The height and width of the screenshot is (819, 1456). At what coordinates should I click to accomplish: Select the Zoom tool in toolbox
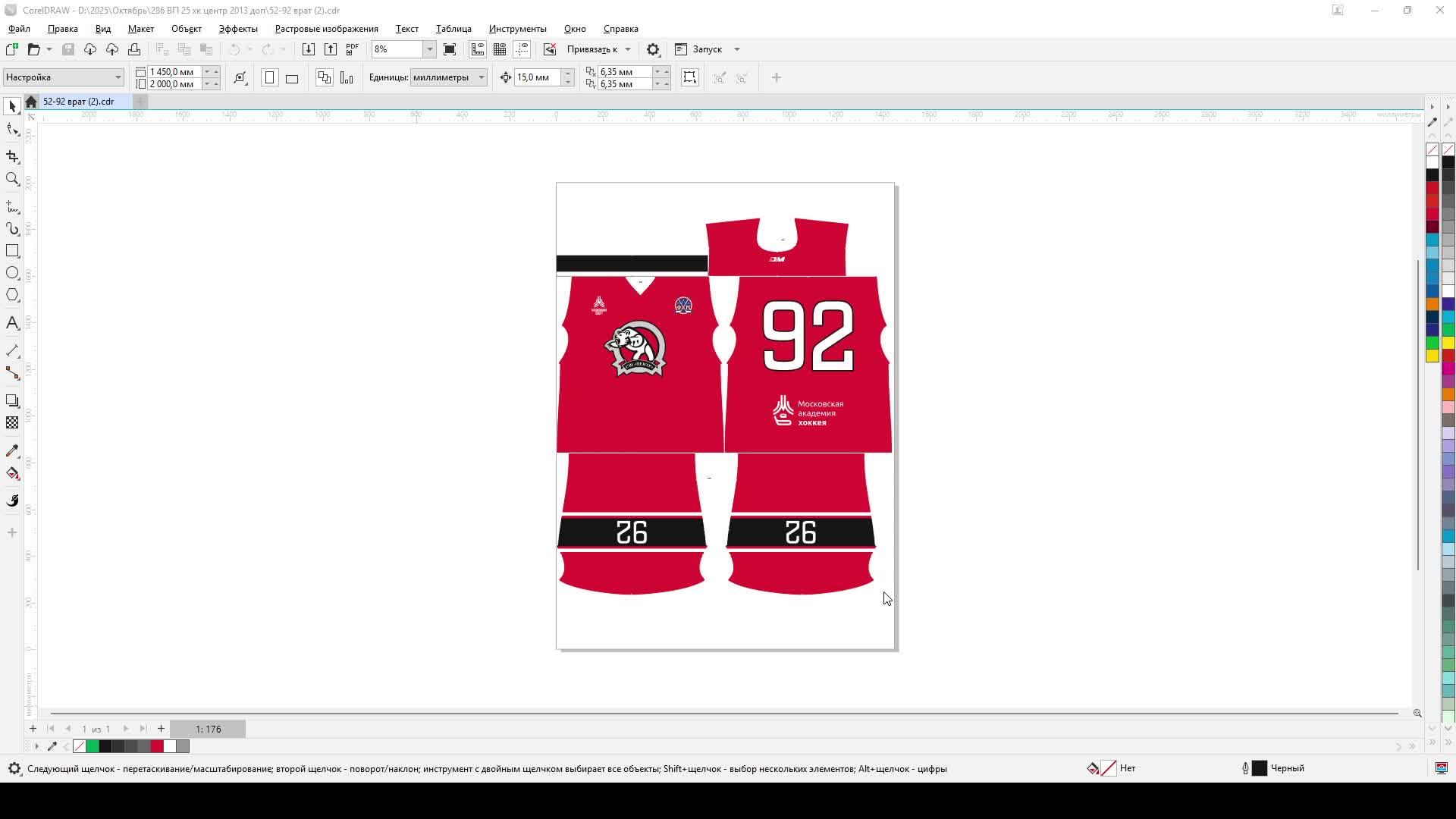coord(12,180)
